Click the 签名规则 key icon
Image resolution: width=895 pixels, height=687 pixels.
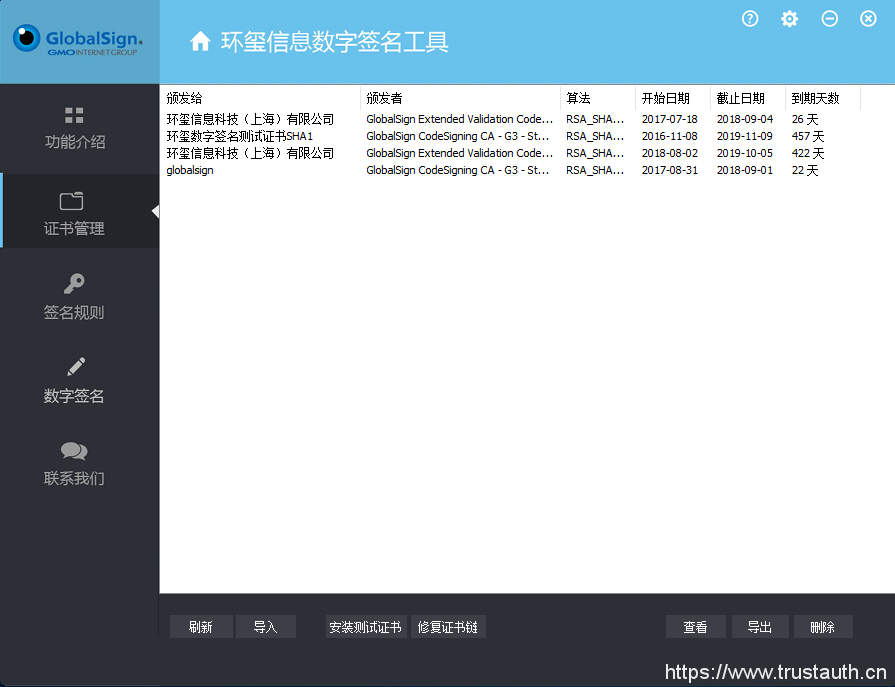tap(74, 284)
